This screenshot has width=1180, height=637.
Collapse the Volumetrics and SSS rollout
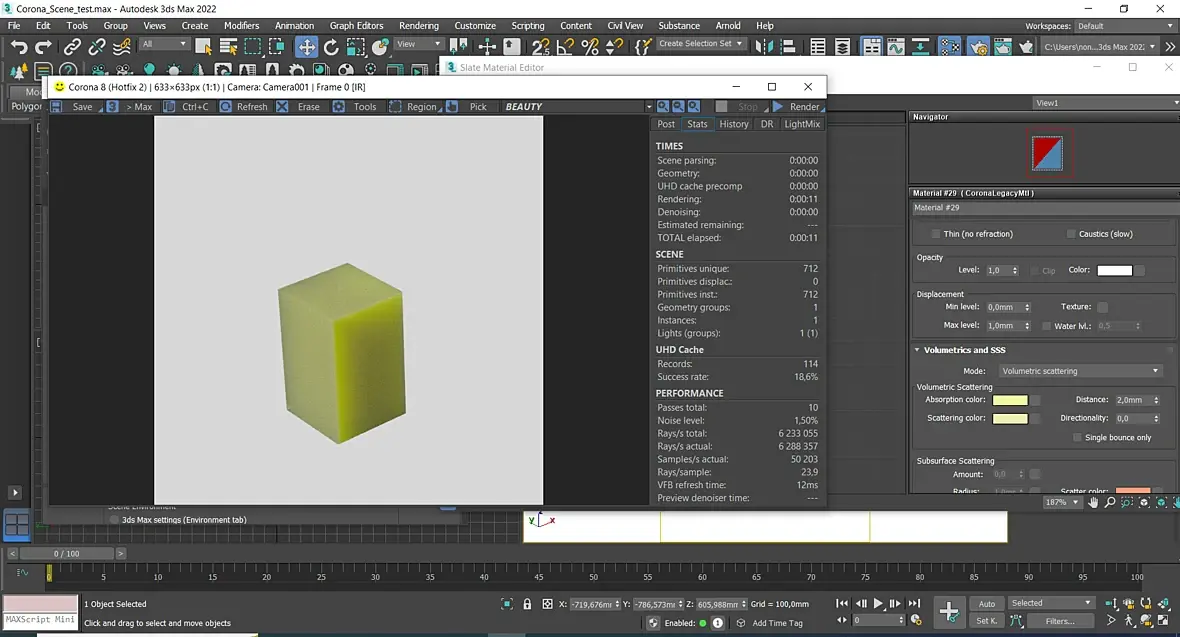[x=918, y=350]
